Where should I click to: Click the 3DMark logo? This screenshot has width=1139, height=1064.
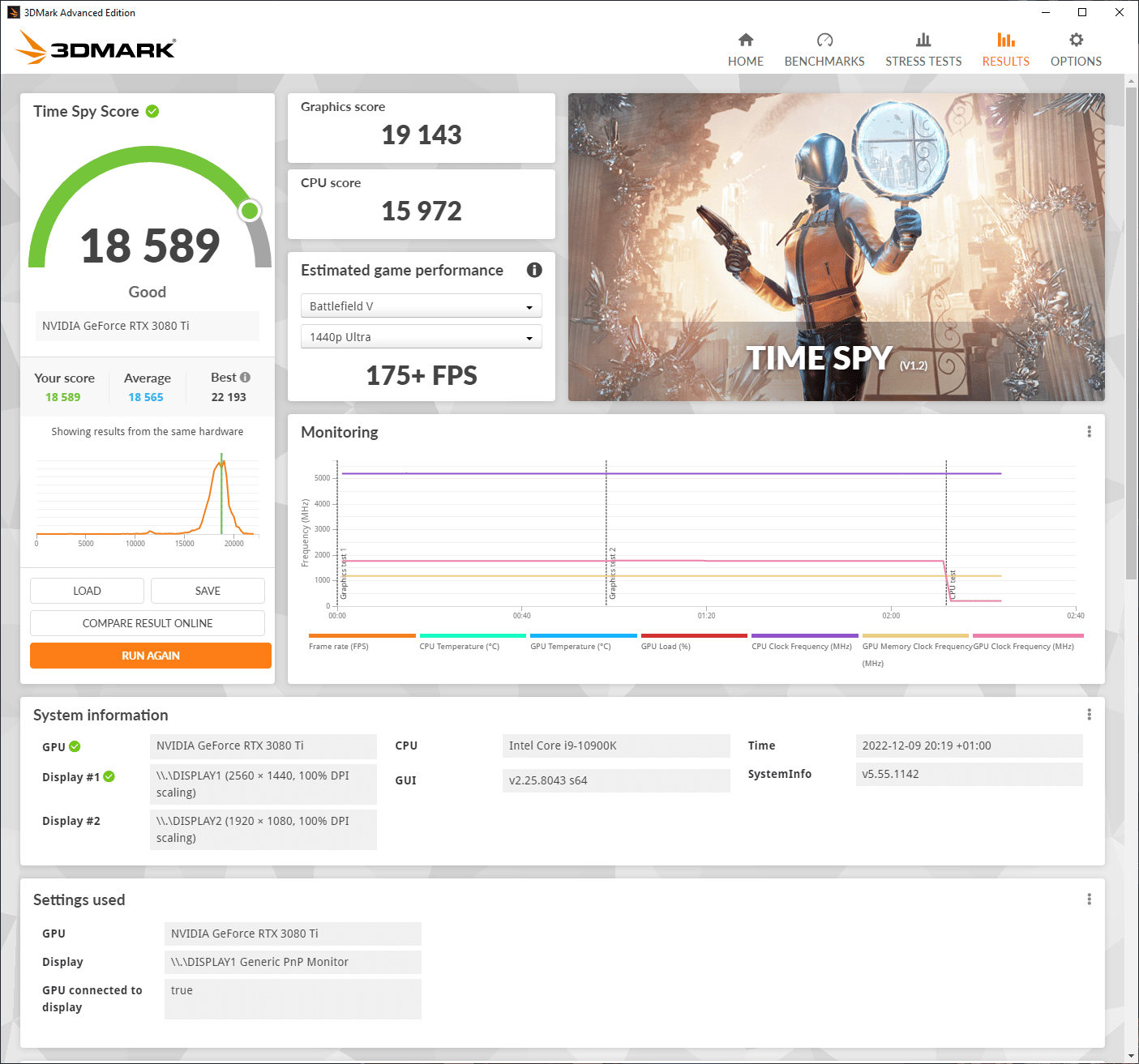[x=96, y=47]
